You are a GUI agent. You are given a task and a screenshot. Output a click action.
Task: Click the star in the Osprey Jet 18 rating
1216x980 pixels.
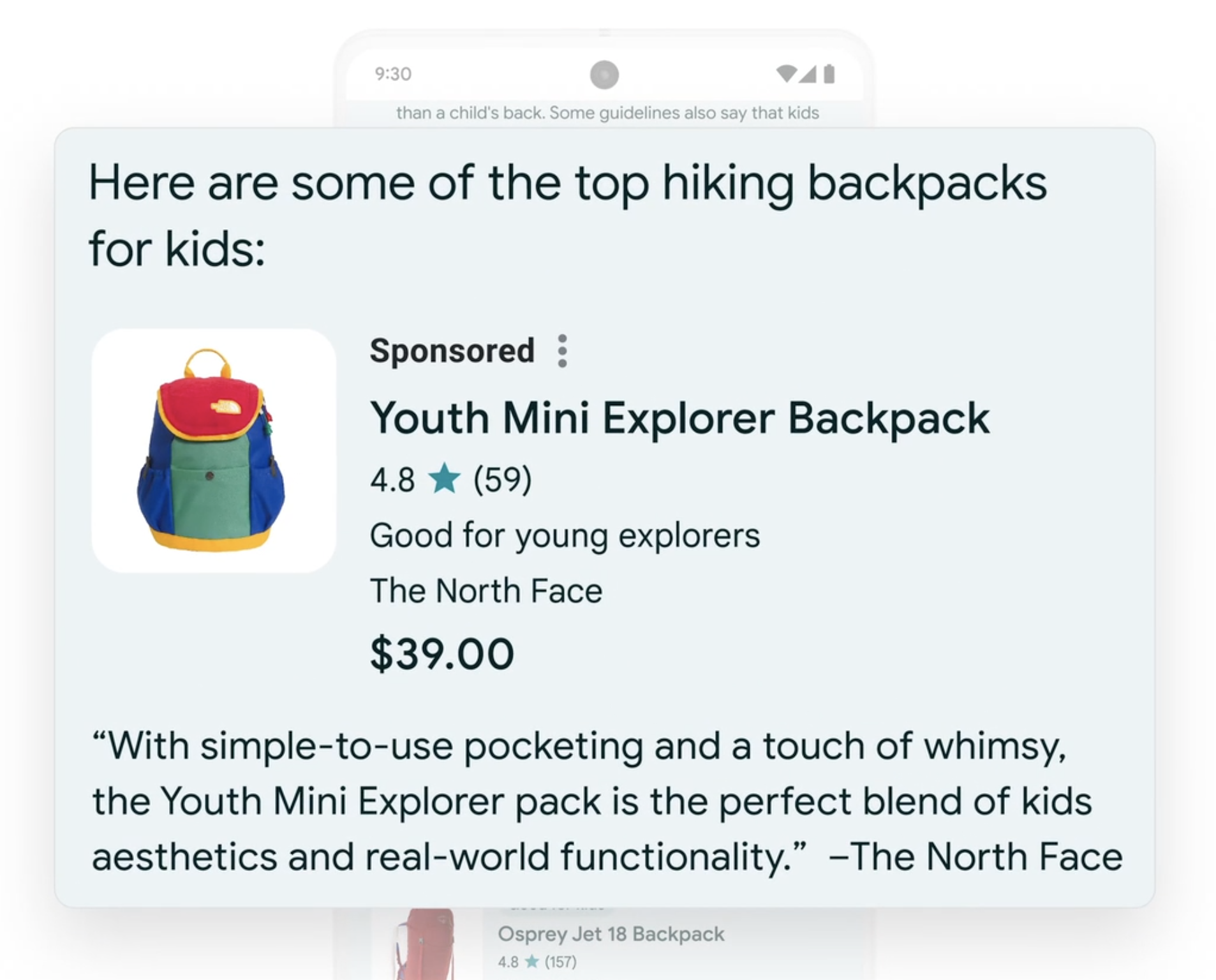[531, 961]
